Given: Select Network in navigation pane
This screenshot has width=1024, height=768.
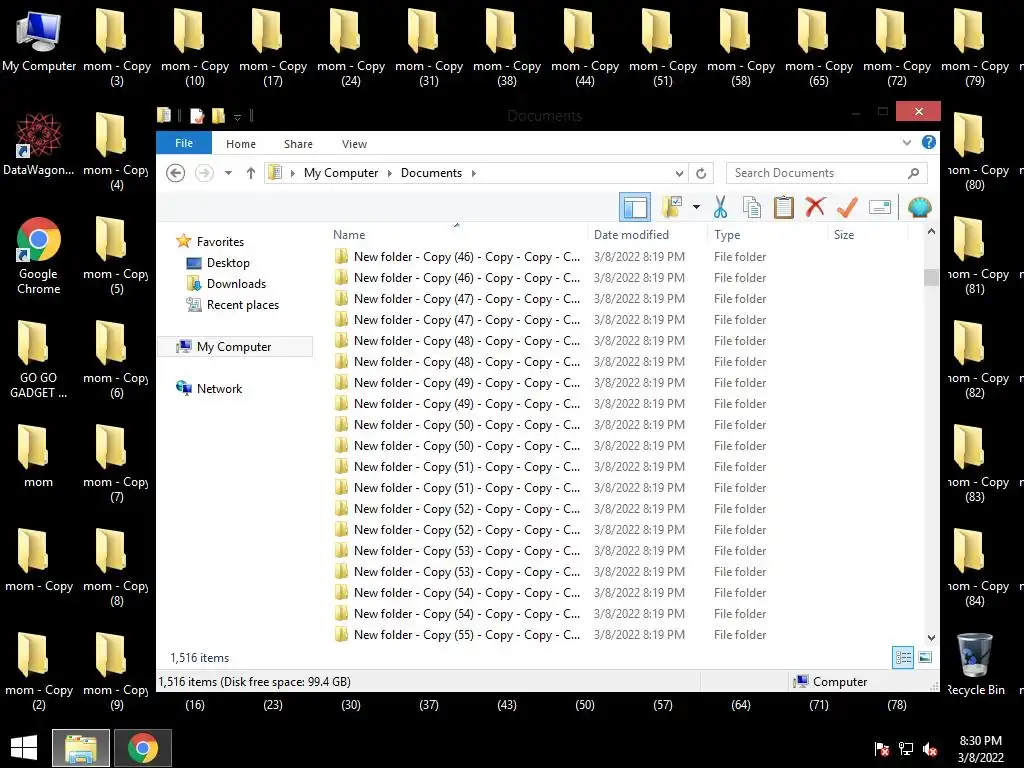Looking at the screenshot, I should point(209,389).
